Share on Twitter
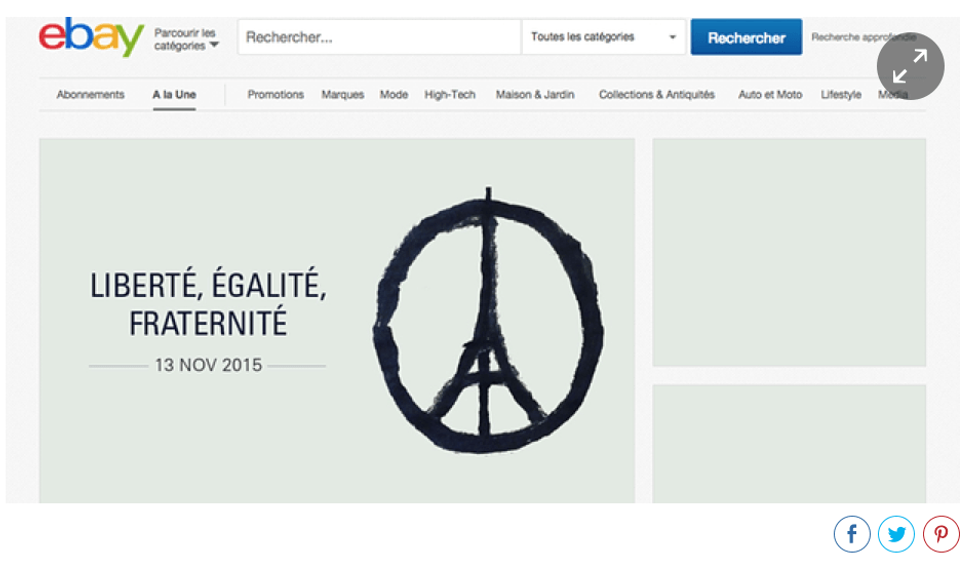This screenshot has height=567, width=980. coord(896,535)
